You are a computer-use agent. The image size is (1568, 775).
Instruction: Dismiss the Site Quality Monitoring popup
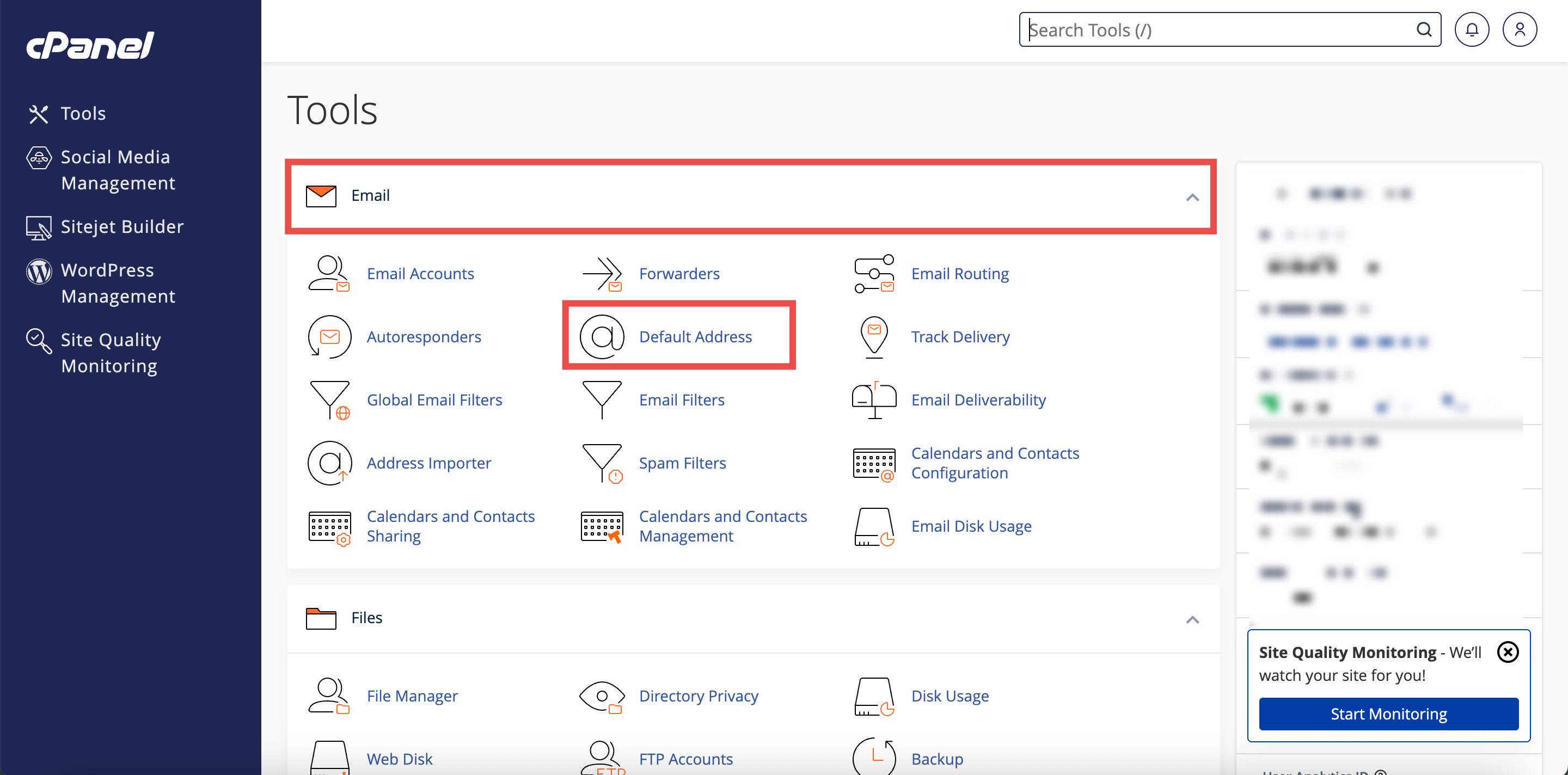click(x=1508, y=652)
